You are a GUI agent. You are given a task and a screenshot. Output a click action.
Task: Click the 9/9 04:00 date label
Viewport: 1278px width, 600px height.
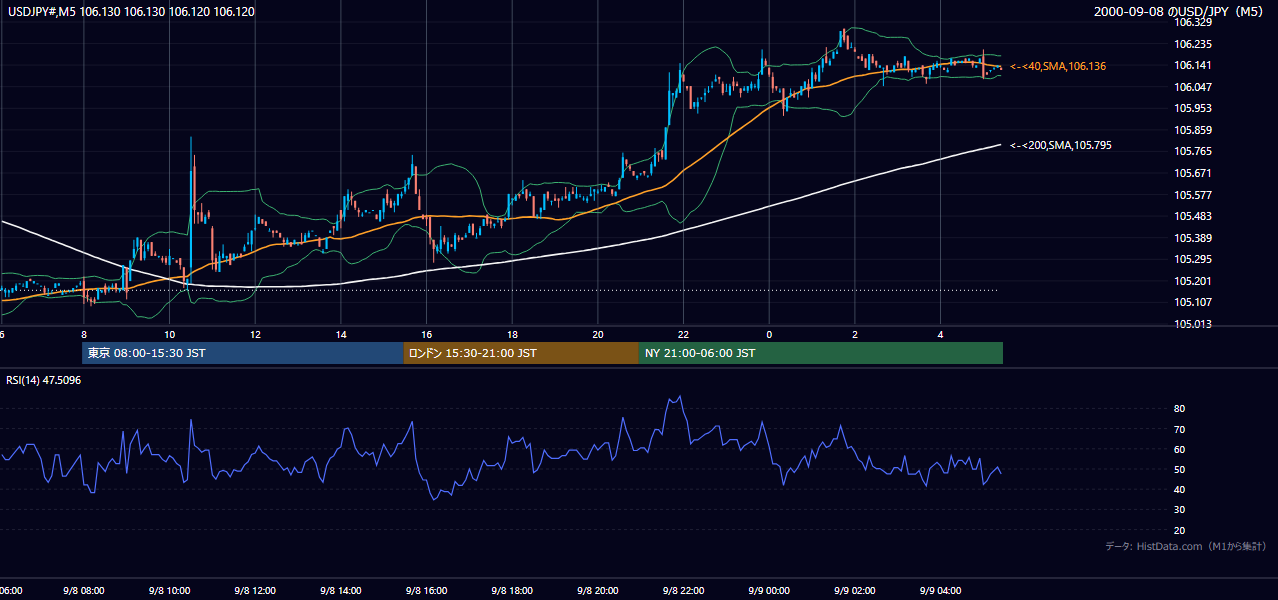point(940,591)
